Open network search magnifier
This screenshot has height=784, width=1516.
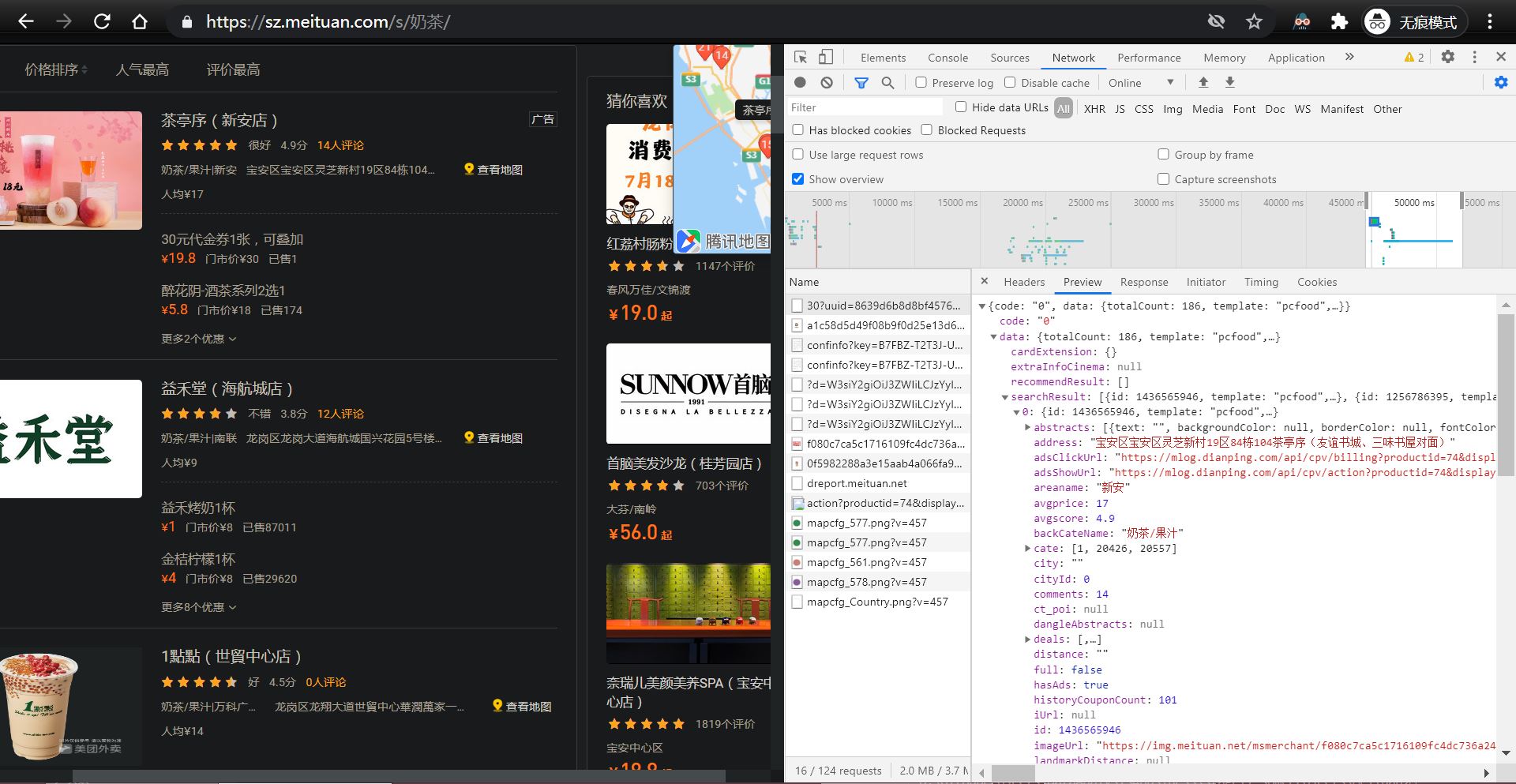point(887,82)
